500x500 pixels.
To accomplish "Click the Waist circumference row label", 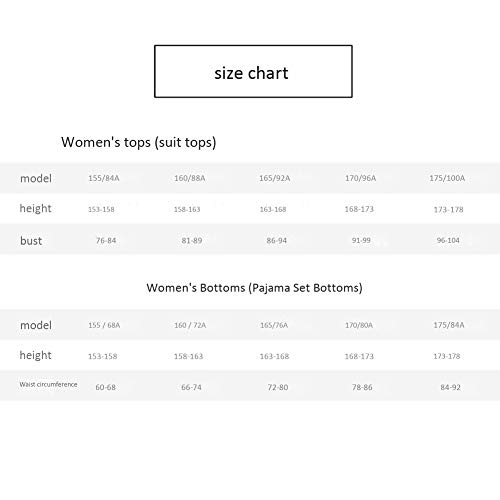I will point(48,384).
